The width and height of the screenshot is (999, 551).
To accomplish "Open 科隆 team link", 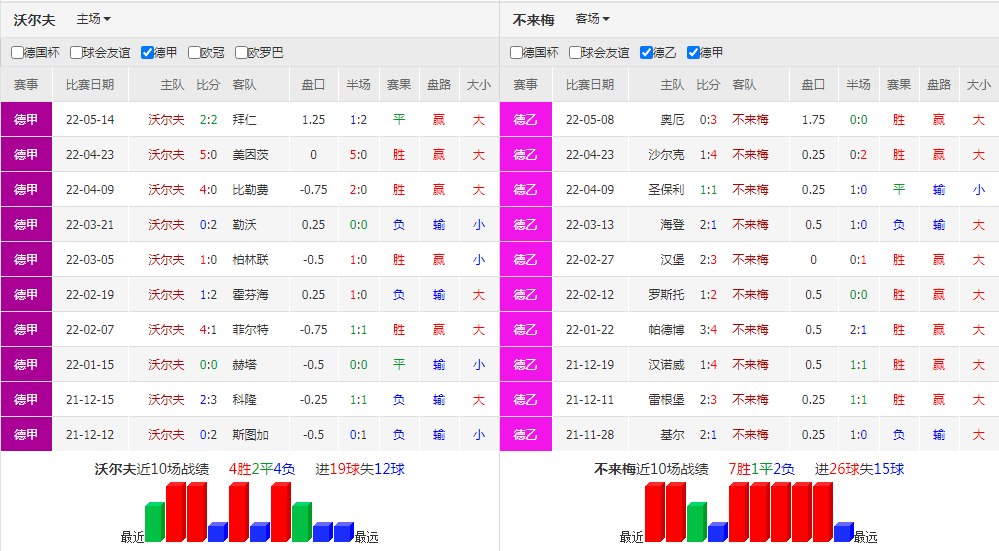I will [x=245, y=400].
